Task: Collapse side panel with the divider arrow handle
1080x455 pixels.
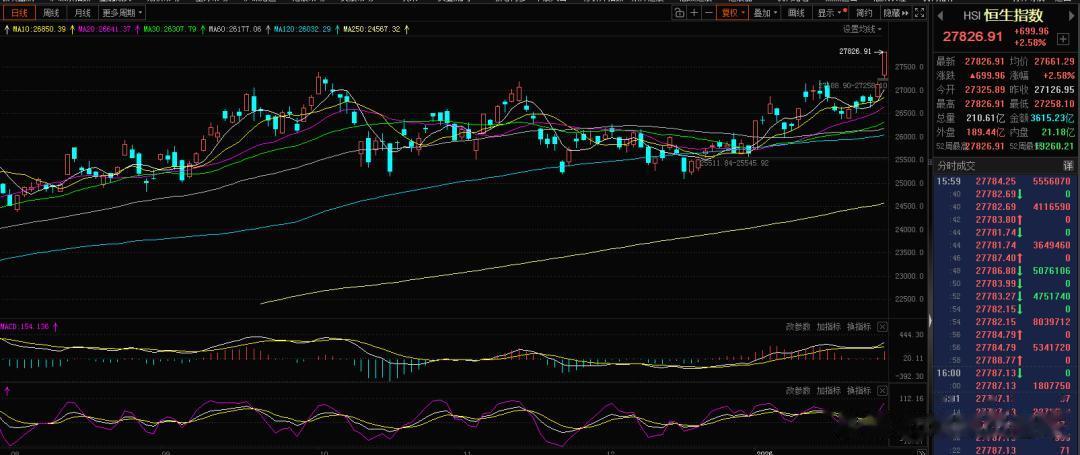Action: point(930,319)
